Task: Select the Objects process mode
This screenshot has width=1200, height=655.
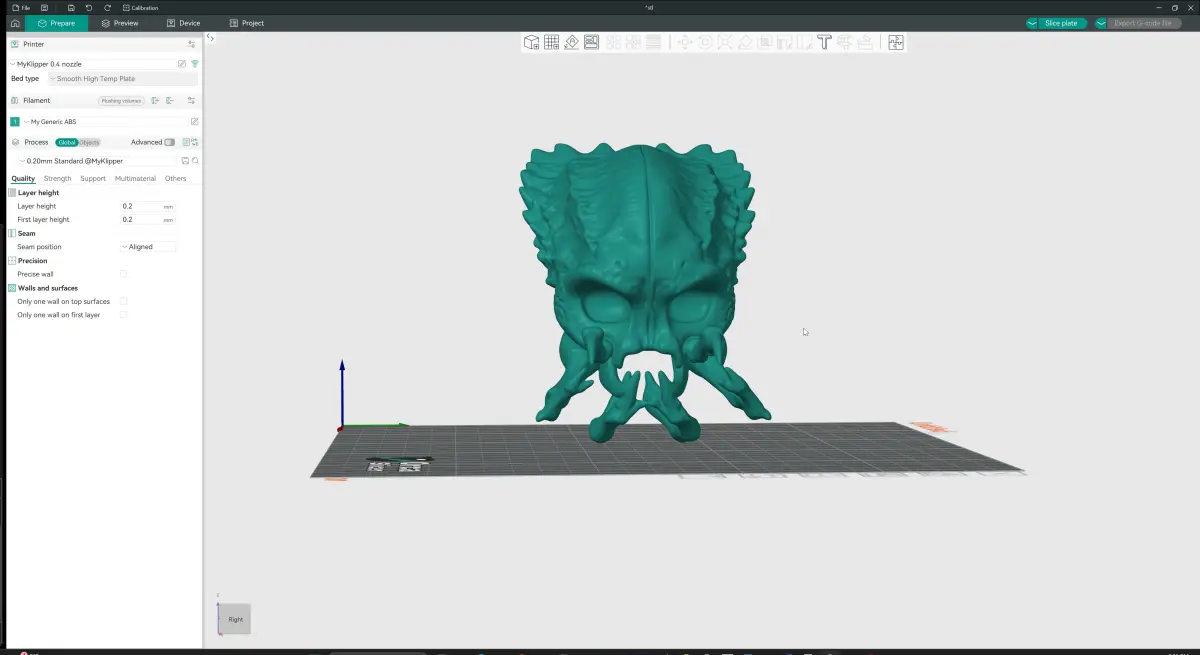Action: (90, 143)
